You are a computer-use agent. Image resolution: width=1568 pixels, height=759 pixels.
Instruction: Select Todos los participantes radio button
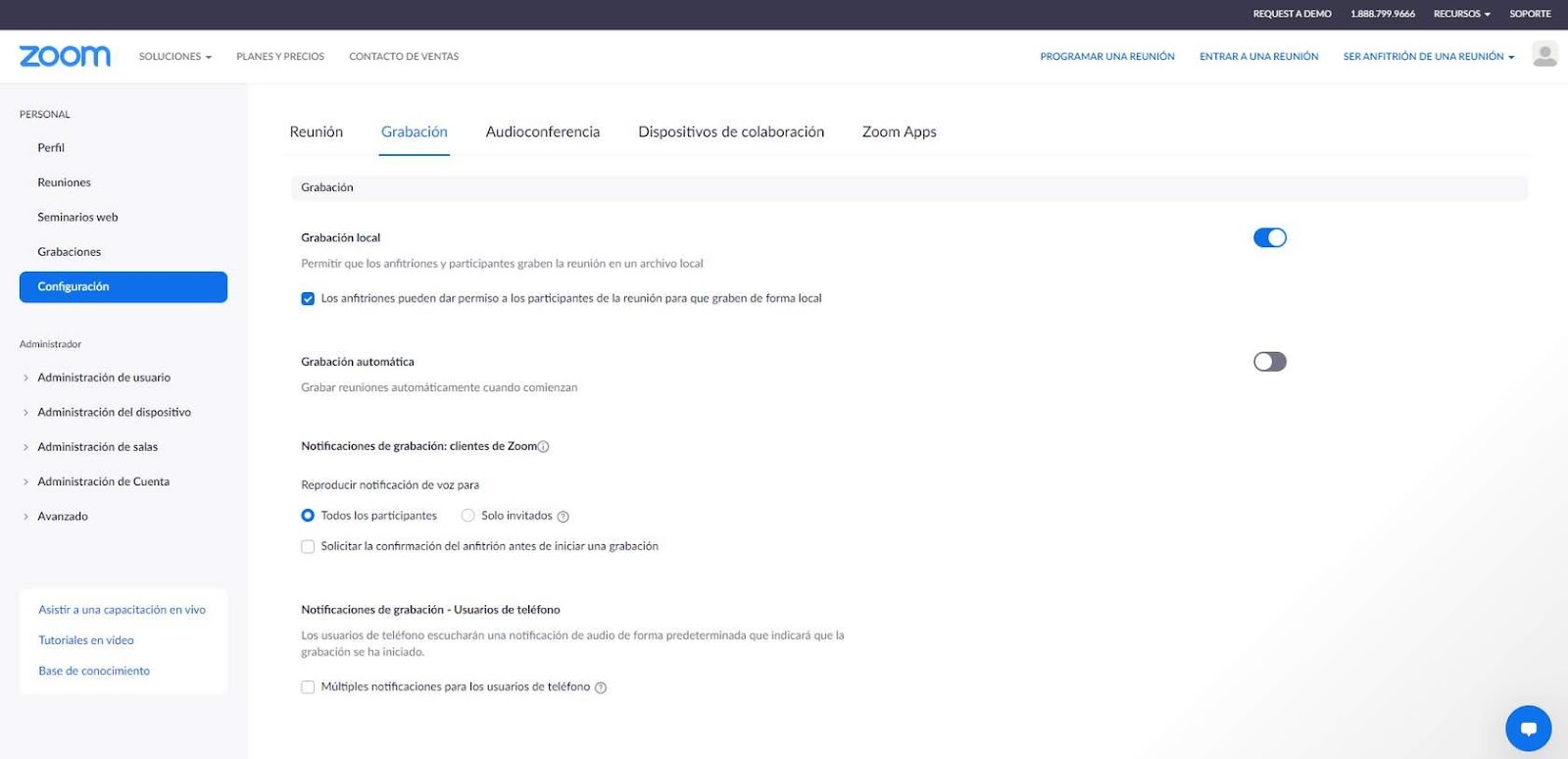coord(308,516)
